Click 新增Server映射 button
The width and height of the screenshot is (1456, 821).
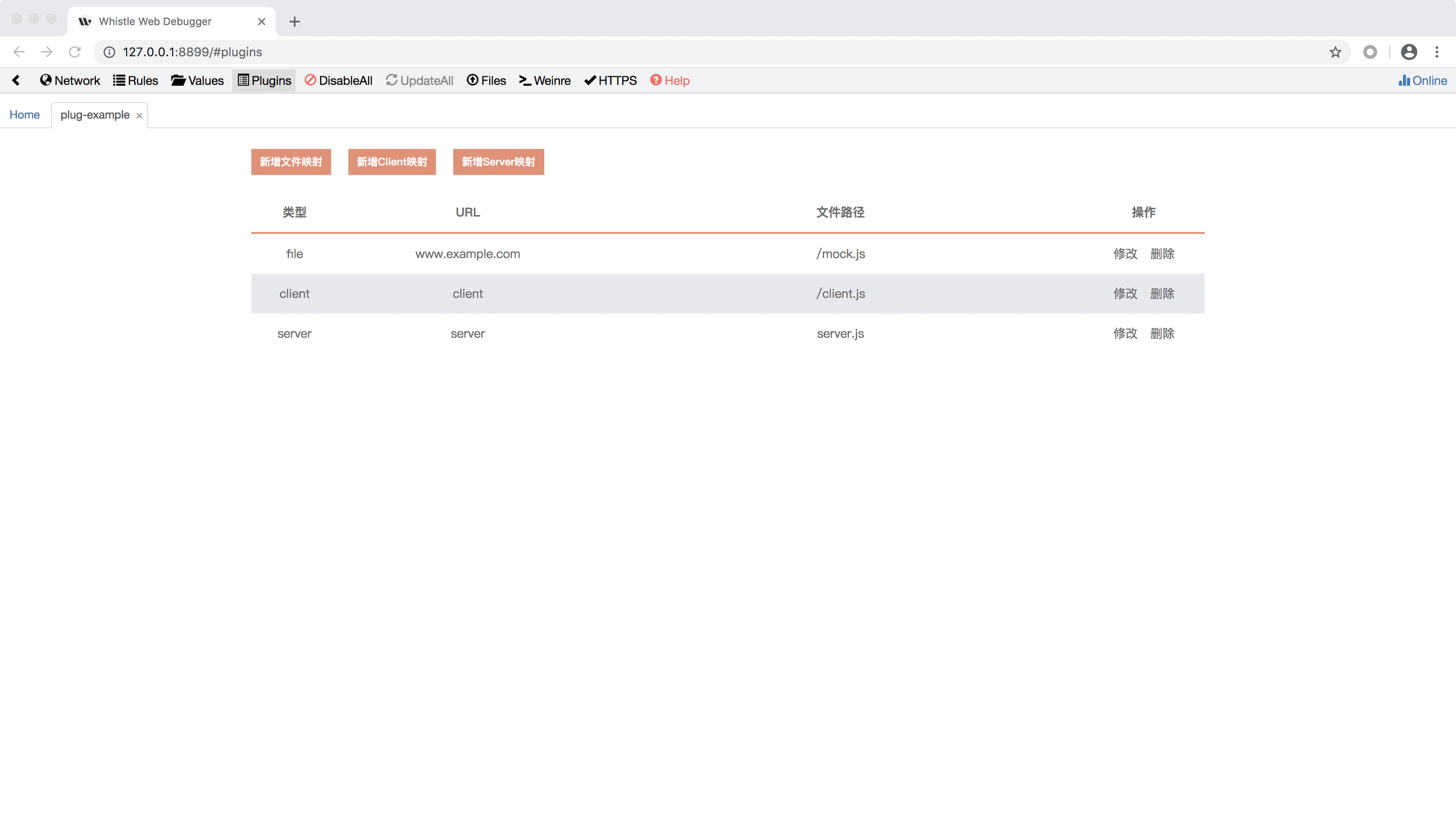[x=498, y=162]
